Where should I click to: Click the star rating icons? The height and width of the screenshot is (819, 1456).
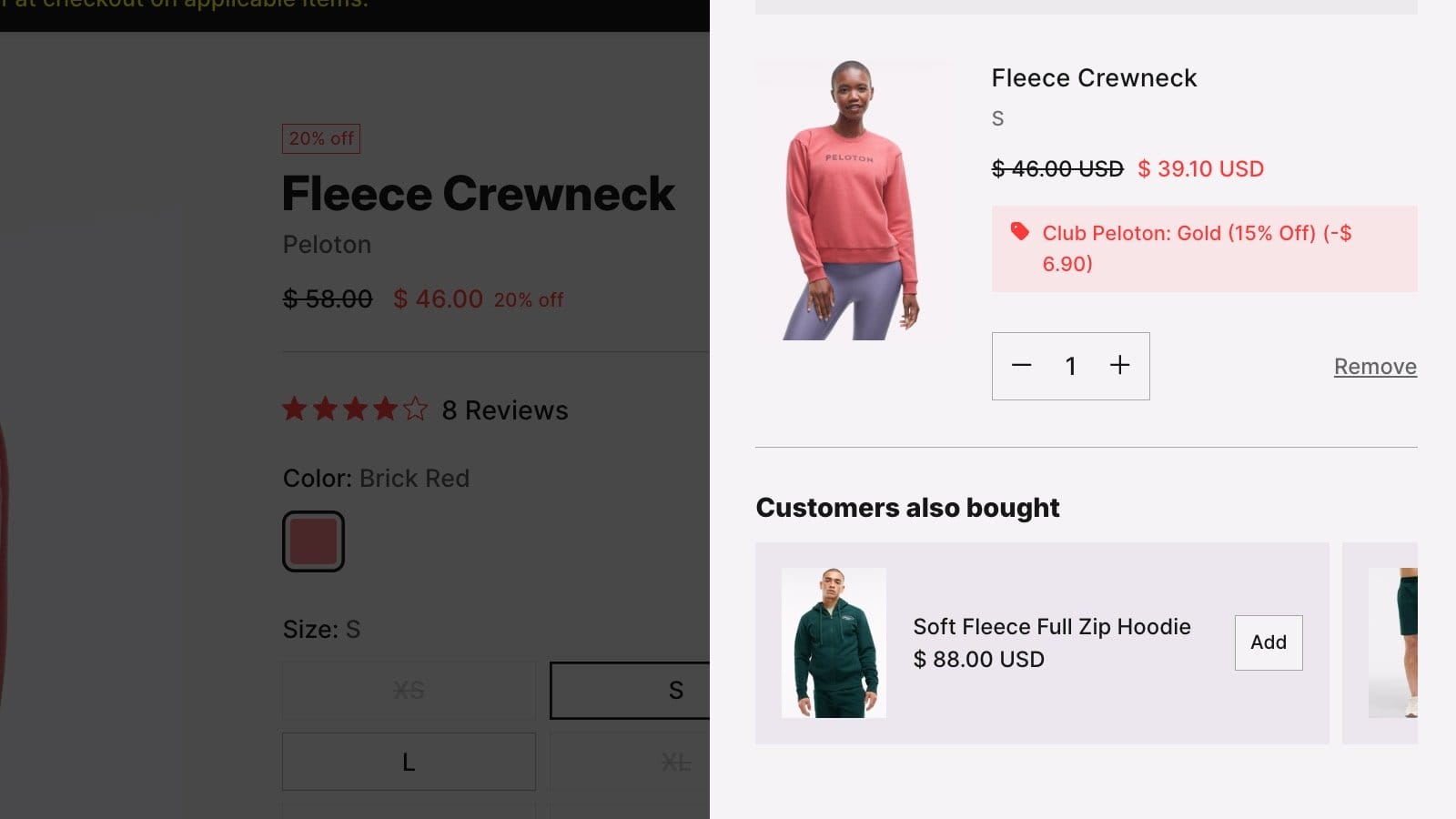[354, 409]
